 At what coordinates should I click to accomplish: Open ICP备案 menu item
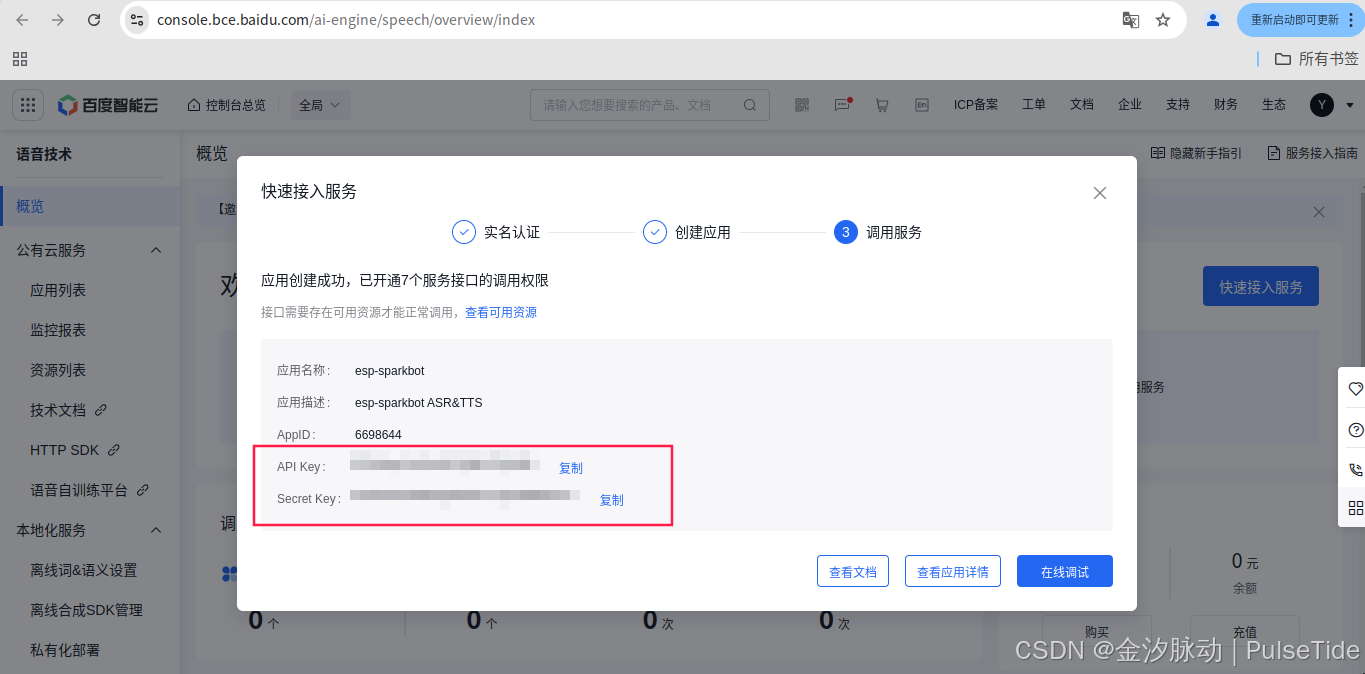[976, 105]
